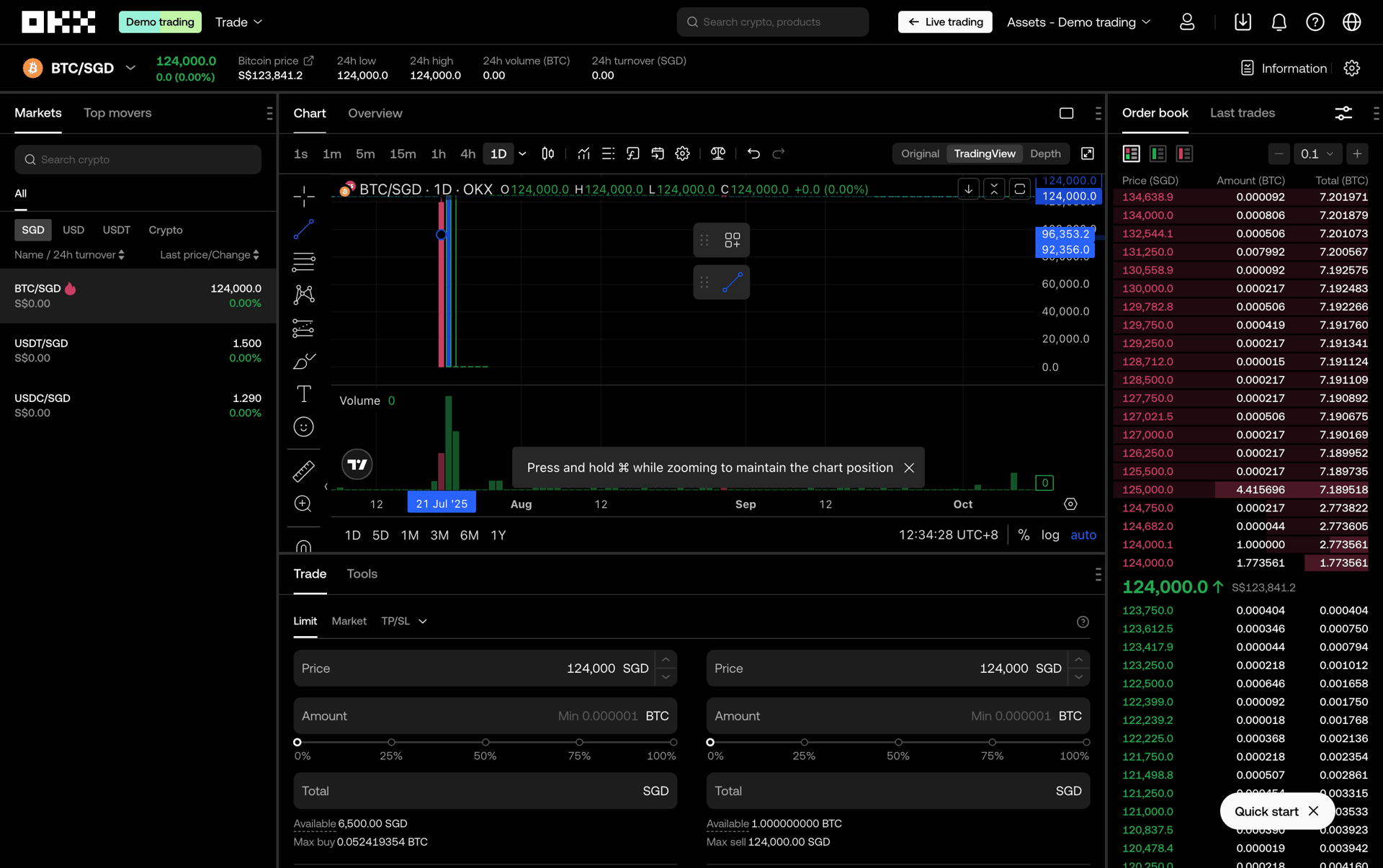Open the compare symbols scale icon
1383x868 pixels.
click(x=717, y=153)
